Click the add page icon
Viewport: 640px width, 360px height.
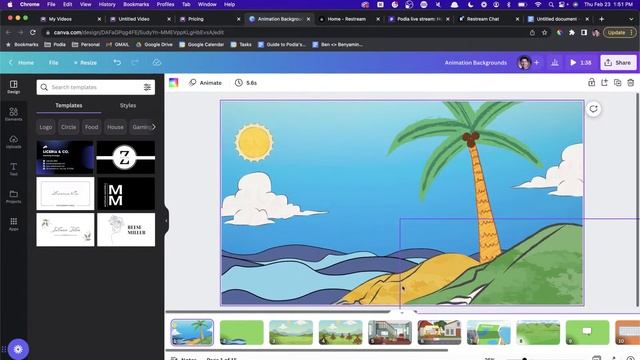[x=604, y=82]
